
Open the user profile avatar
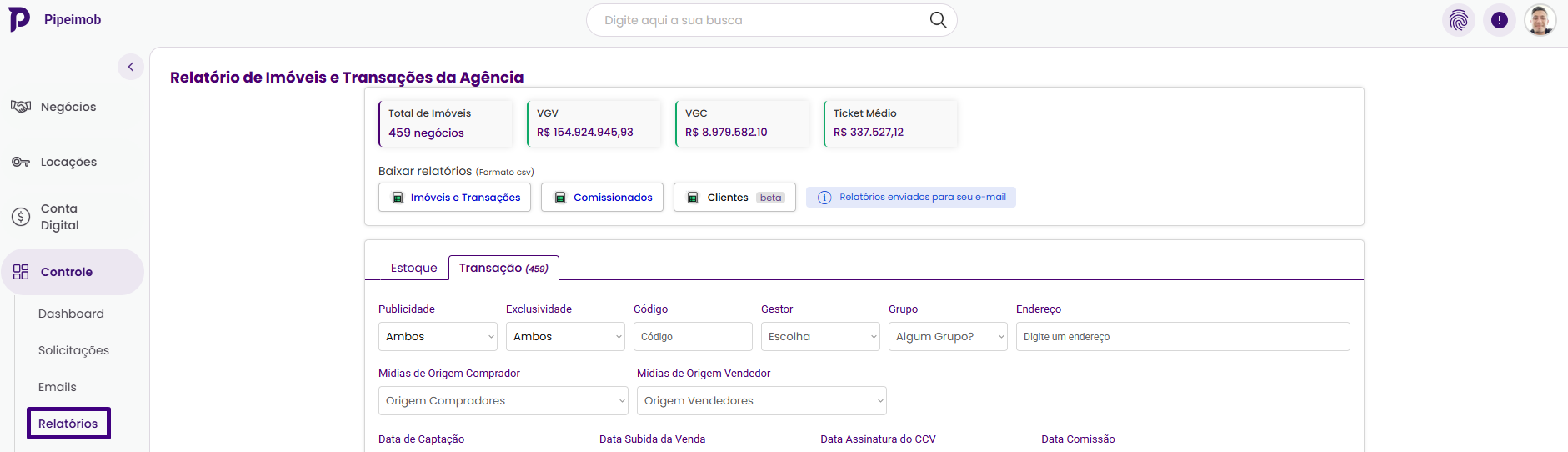[1540, 20]
